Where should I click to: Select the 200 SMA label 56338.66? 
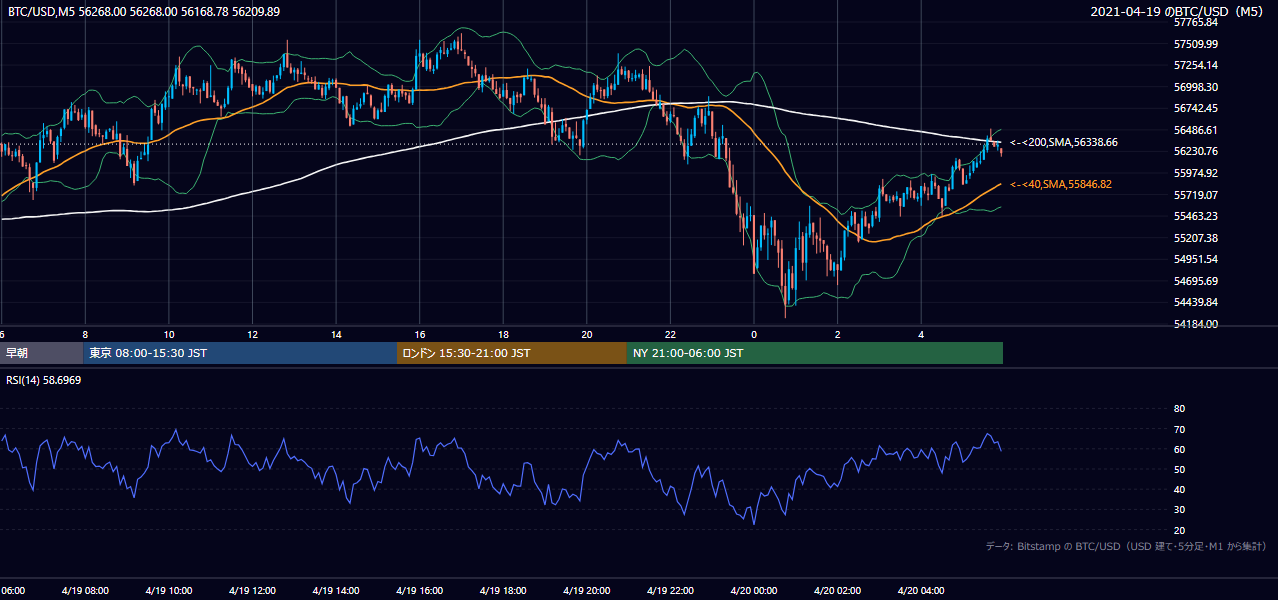[1064, 143]
